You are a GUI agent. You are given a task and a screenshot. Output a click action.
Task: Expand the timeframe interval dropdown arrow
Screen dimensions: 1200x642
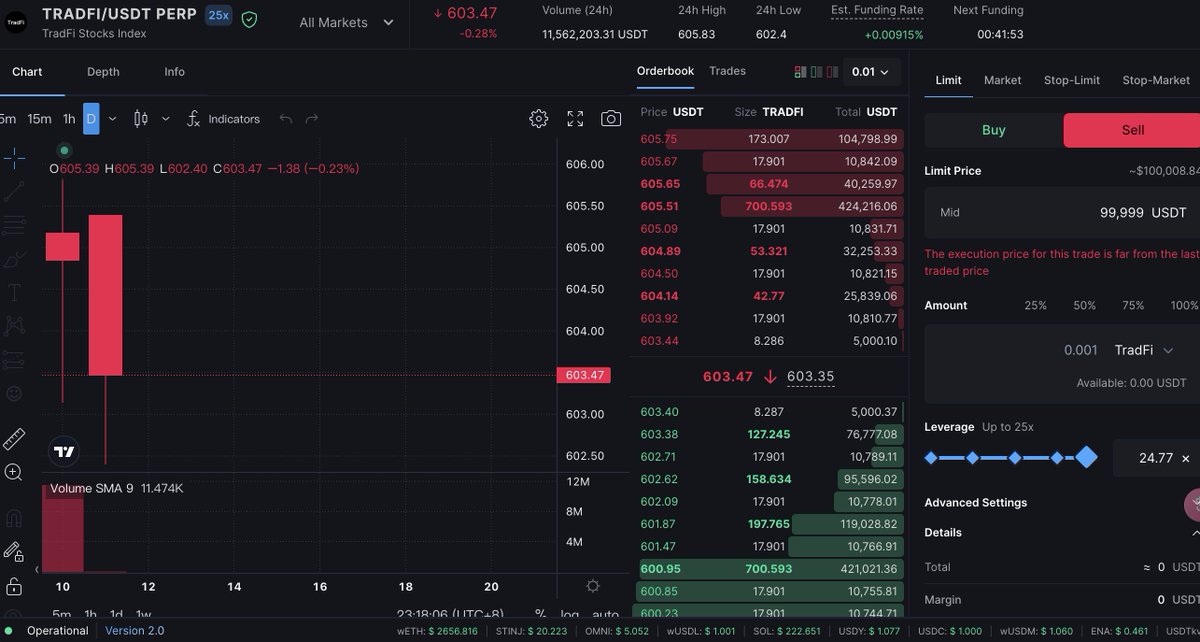pyautogui.click(x=112, y=118)
